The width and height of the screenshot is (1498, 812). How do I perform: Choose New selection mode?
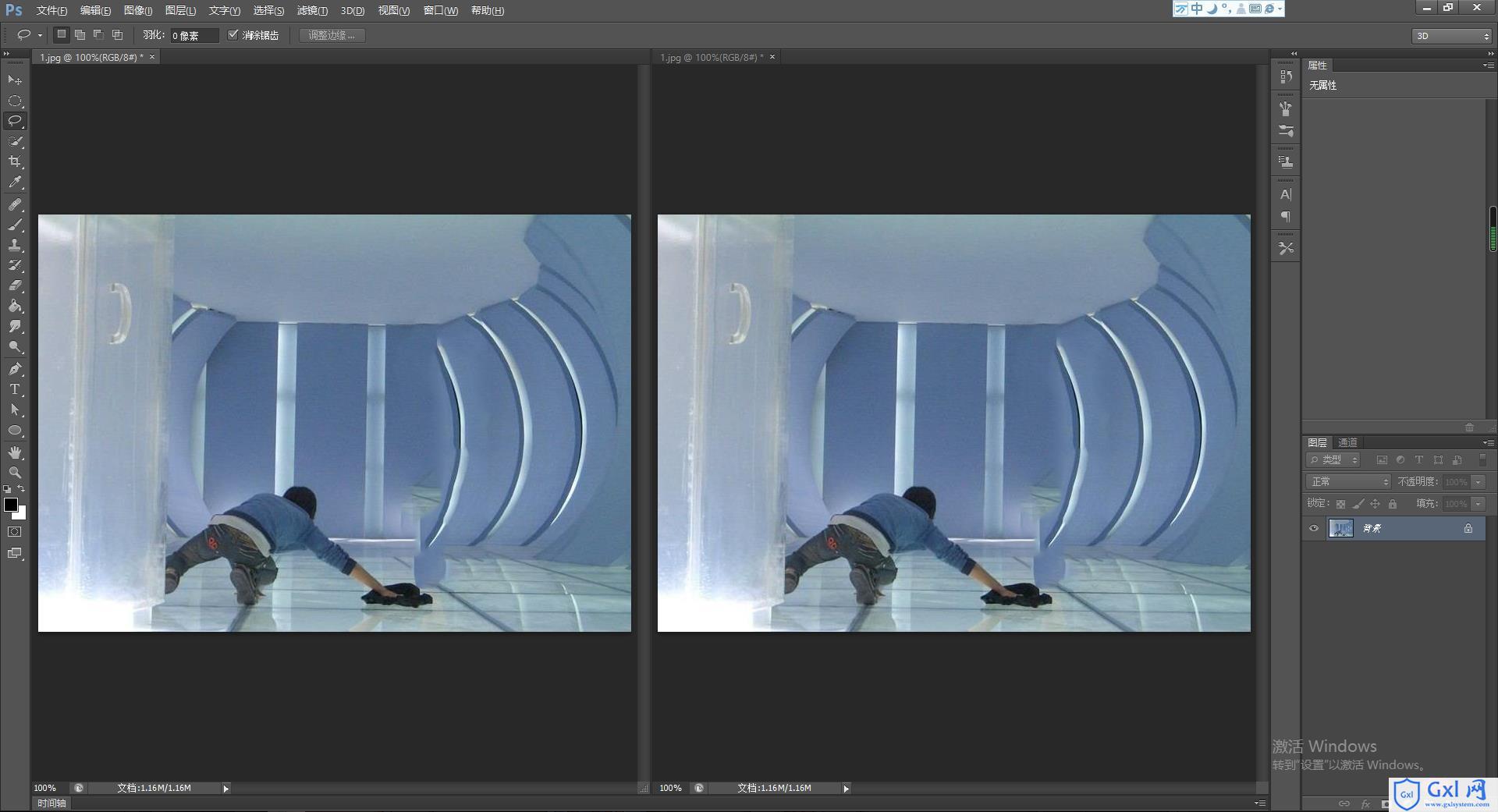(x=61, y=34)
